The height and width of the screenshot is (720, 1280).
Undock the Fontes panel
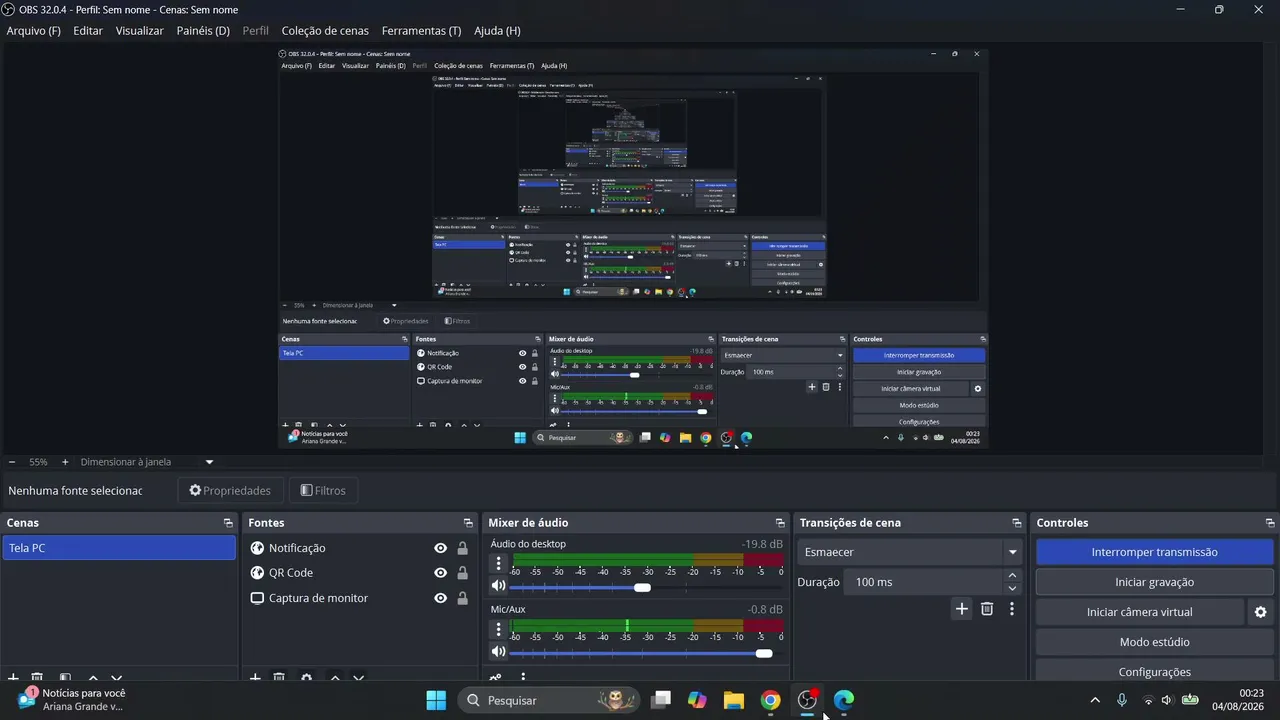[x=468, y=523]
